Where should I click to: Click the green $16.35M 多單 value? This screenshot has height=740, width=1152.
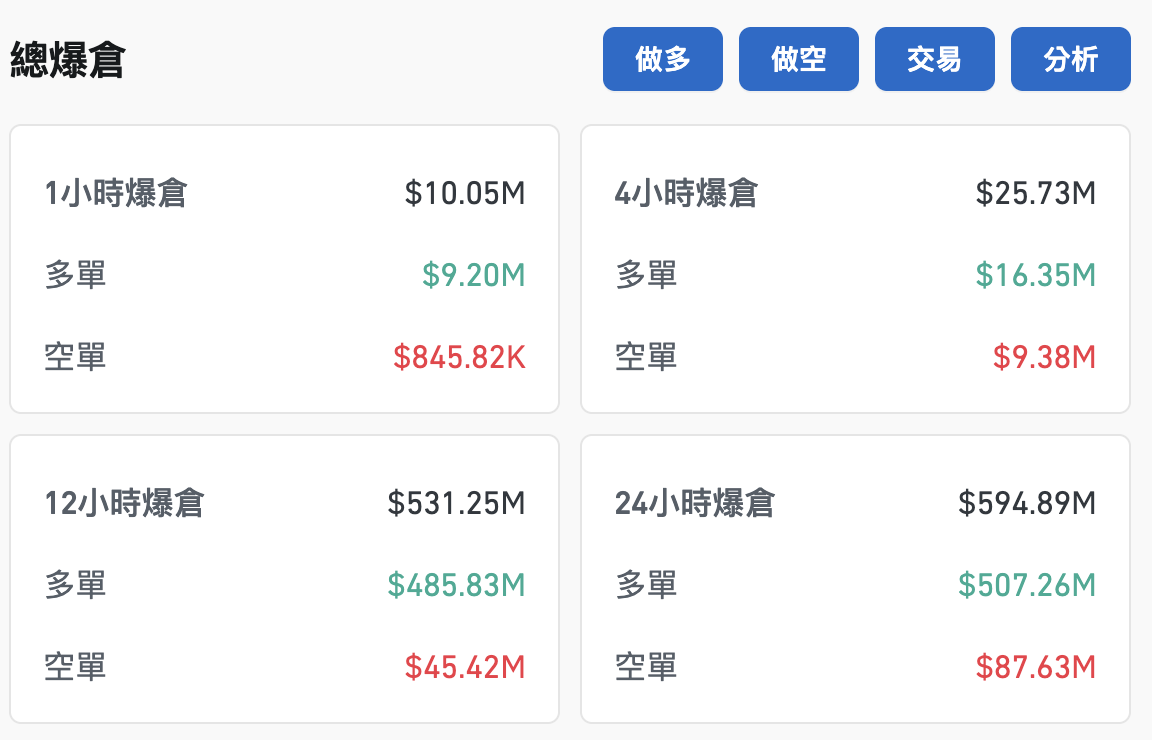pos(1035,275)
